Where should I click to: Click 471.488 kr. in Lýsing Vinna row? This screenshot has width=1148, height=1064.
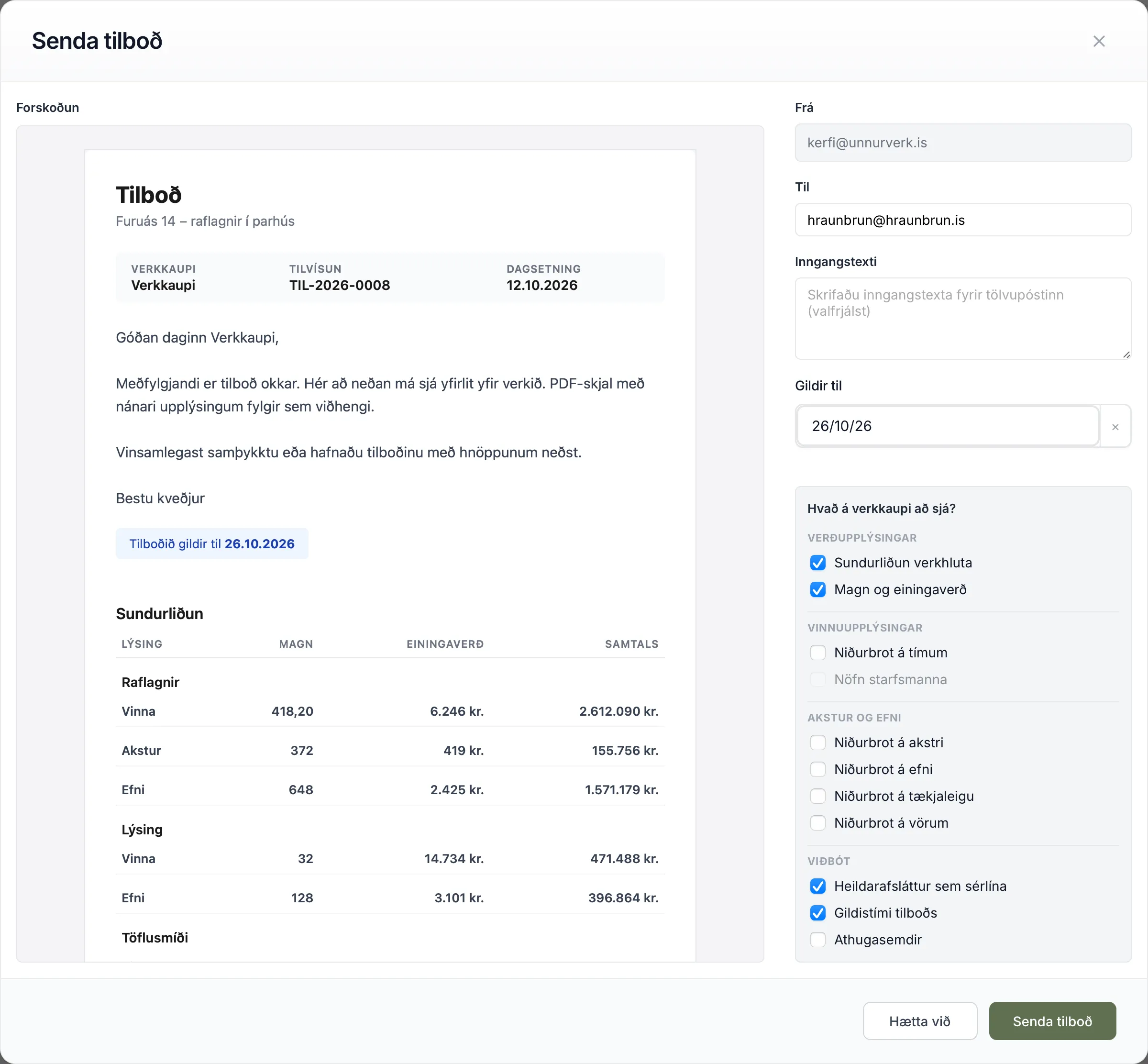point(625,859)
